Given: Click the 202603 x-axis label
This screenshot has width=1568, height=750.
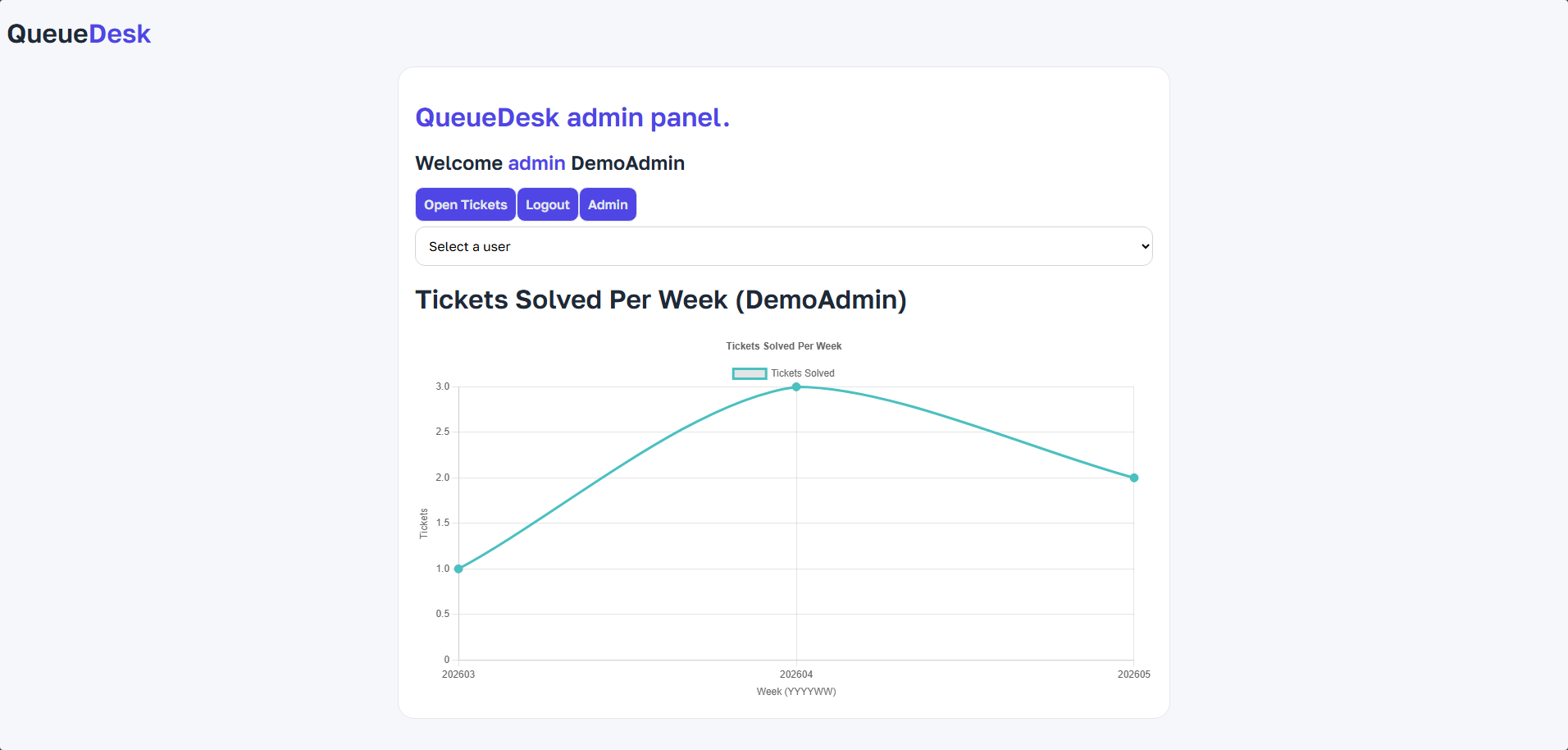Looking at the screenshot, I should click(458, 675).
